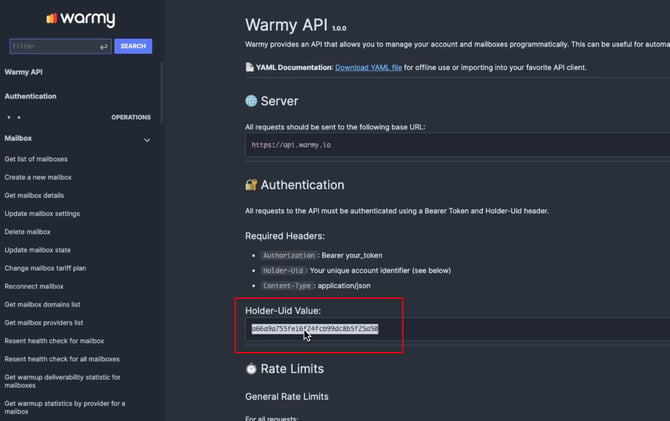Click the enter arrow icon in the filter box

[x=103, y=47]
